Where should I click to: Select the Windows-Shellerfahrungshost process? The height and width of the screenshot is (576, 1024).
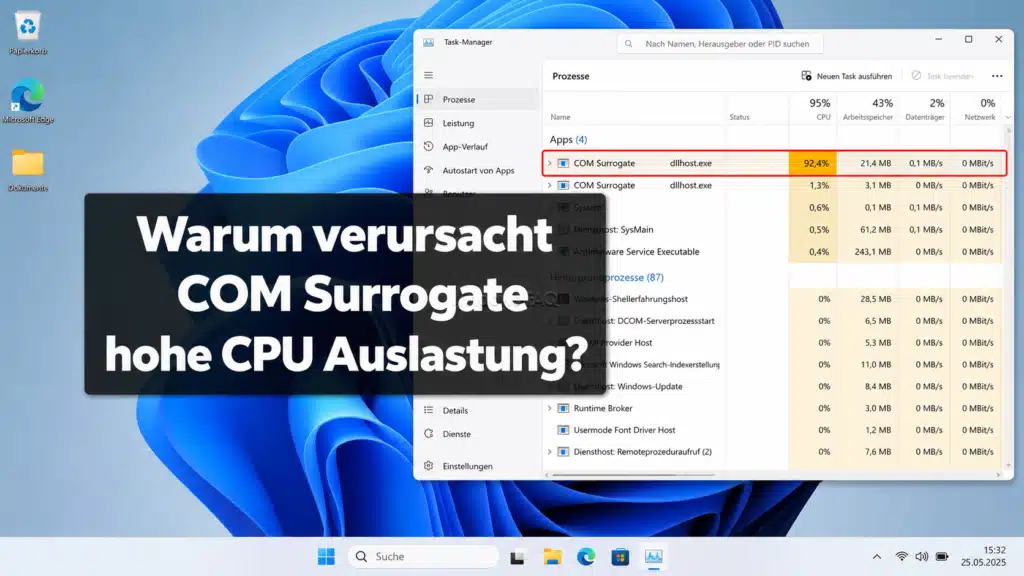coord(774,298)
